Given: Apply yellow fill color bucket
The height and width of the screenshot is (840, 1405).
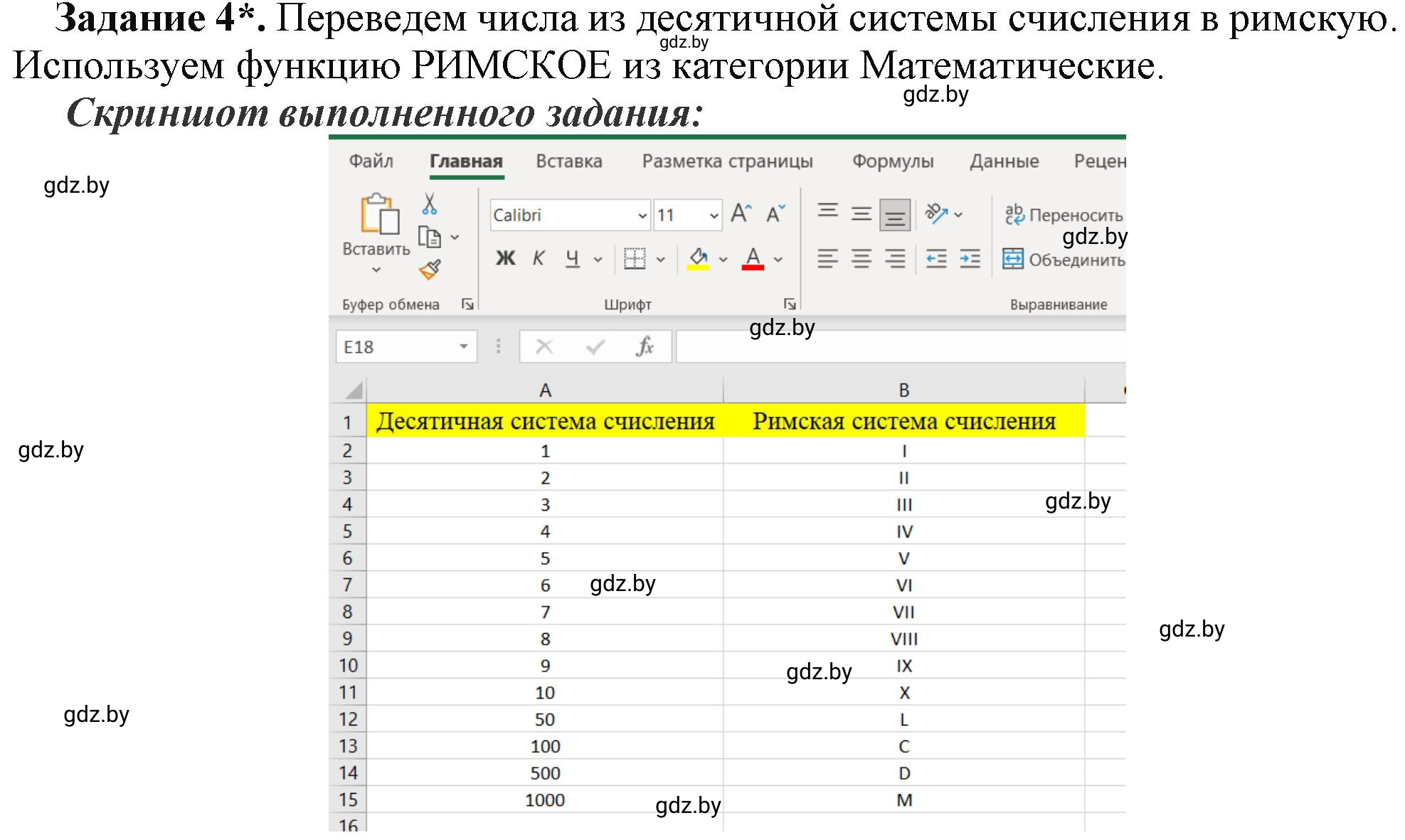Looking at the screenshot, I should [699, 259].
